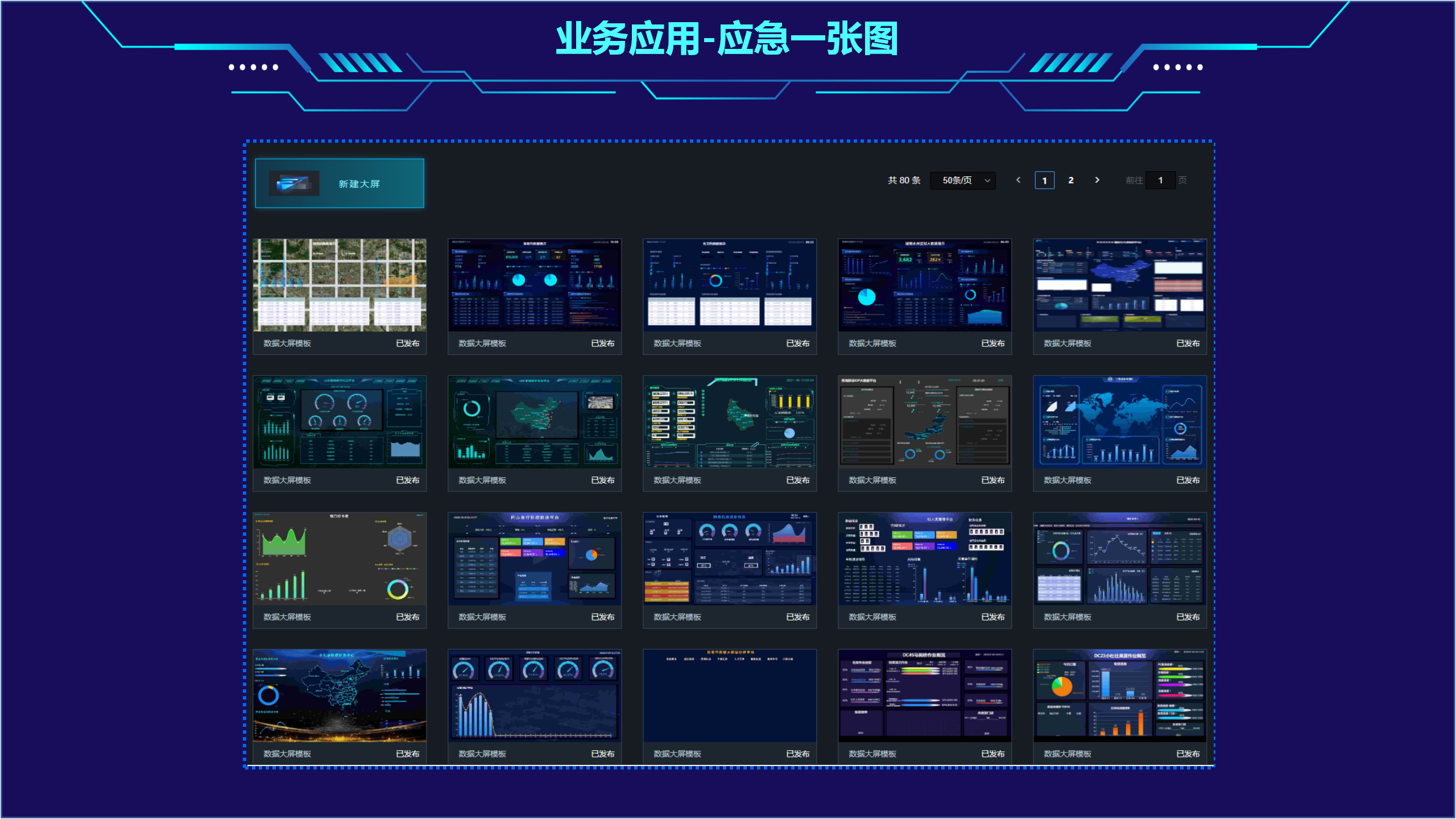Screen dimensions: 1456x819
Task: Go to previous page arrow
Action: 1018,180
